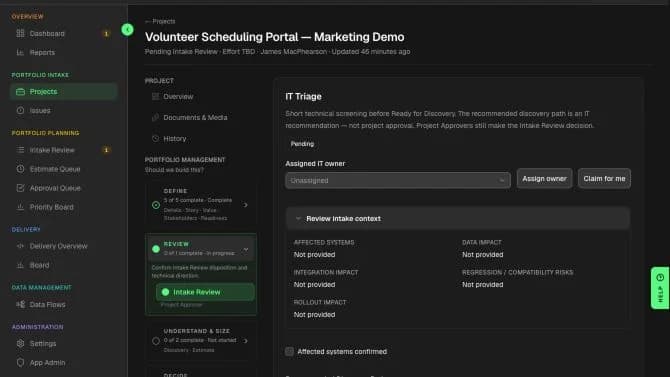This screenshot has height=377, width=670.
Task: Open Reports in the sidebar
Action: coord(63,52)
